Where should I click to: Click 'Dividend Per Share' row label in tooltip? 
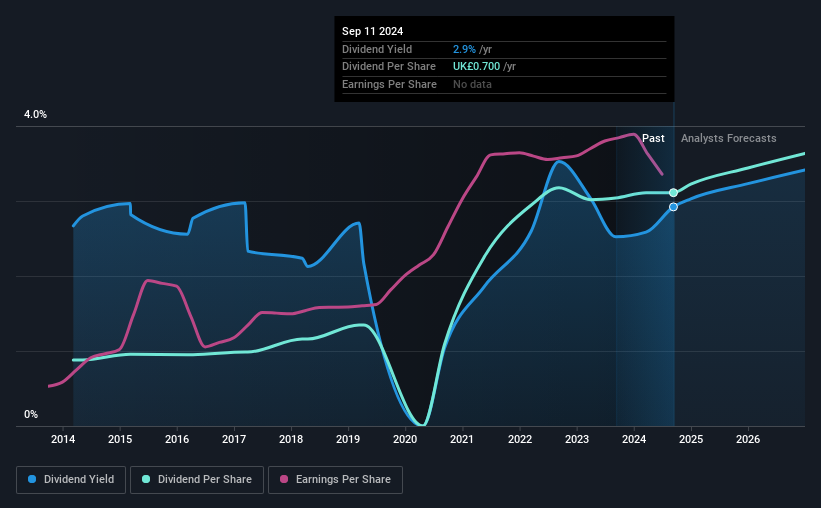(389, 67)
